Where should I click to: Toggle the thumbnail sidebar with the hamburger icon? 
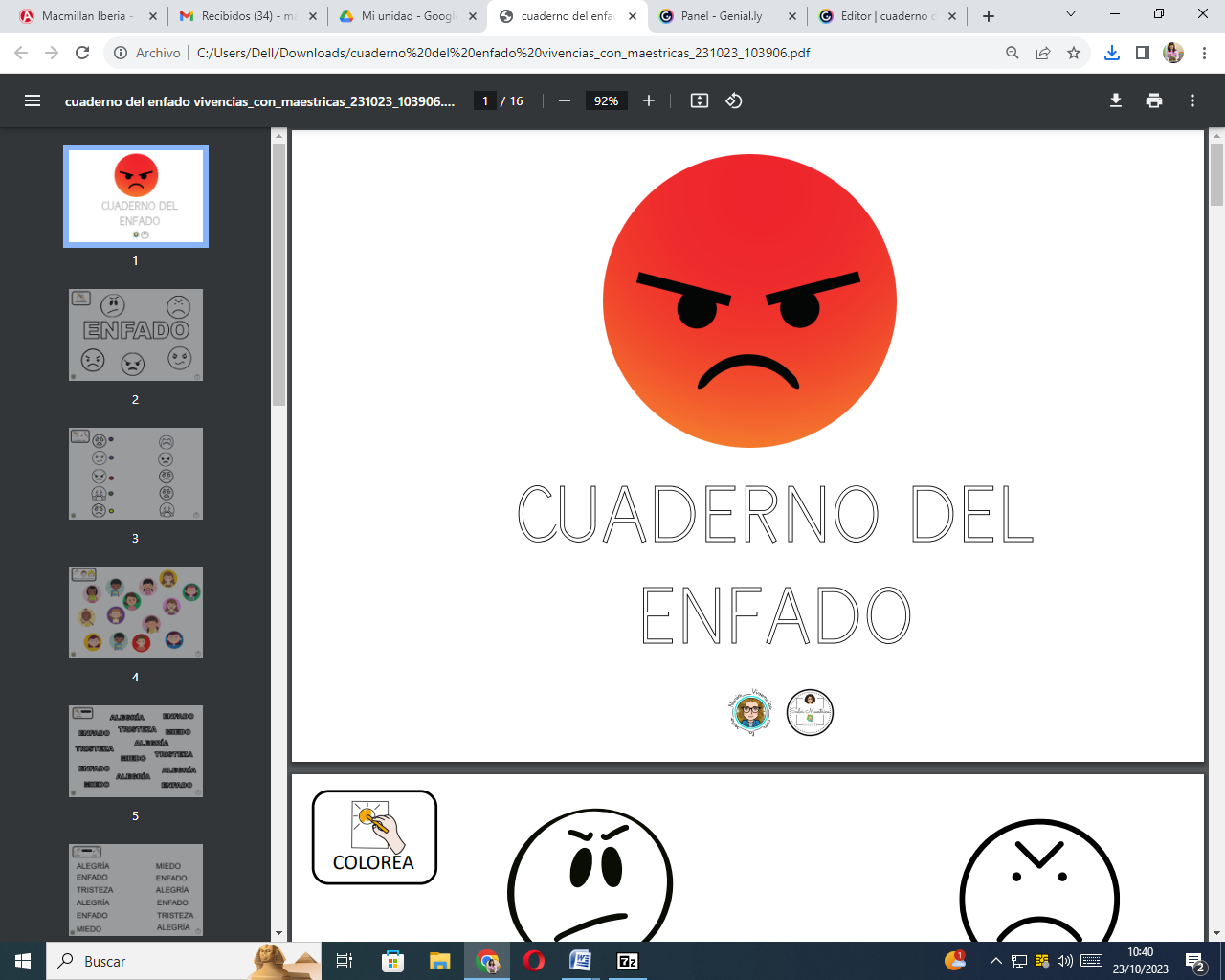32,100
